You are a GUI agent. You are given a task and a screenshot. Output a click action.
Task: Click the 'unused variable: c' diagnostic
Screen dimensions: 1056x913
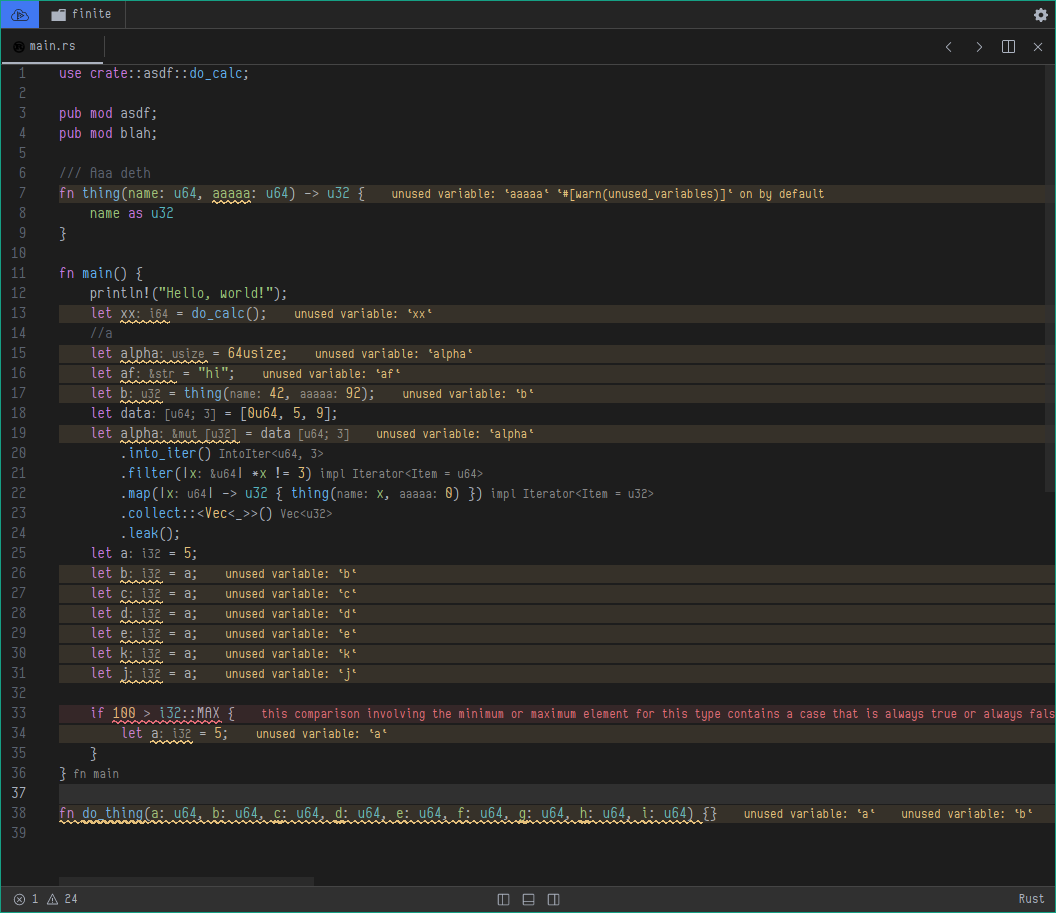(x=291, y=594)
